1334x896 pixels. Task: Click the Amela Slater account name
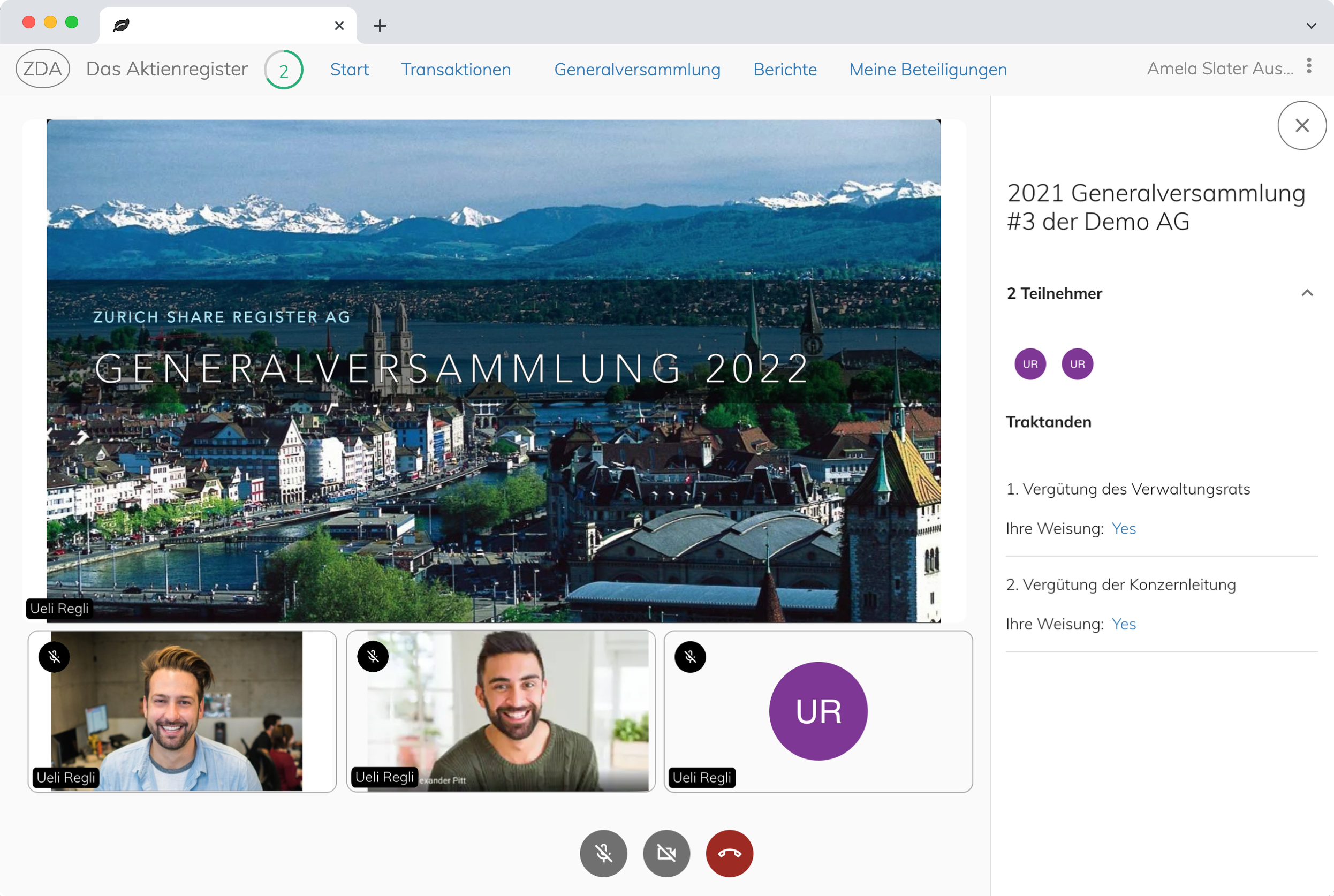pos(1219,69)
